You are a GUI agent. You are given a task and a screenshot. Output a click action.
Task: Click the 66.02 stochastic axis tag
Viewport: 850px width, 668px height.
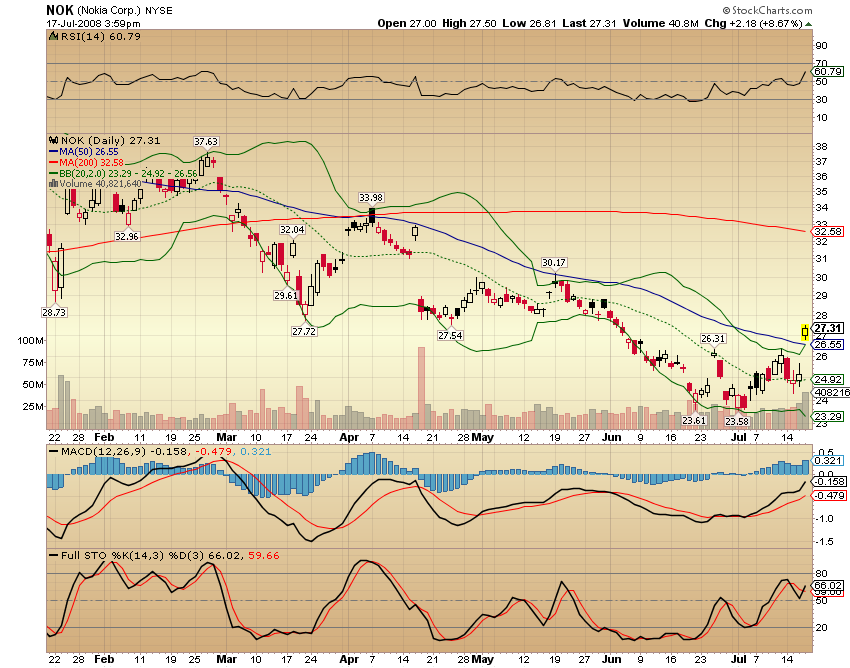coord(828,586)
